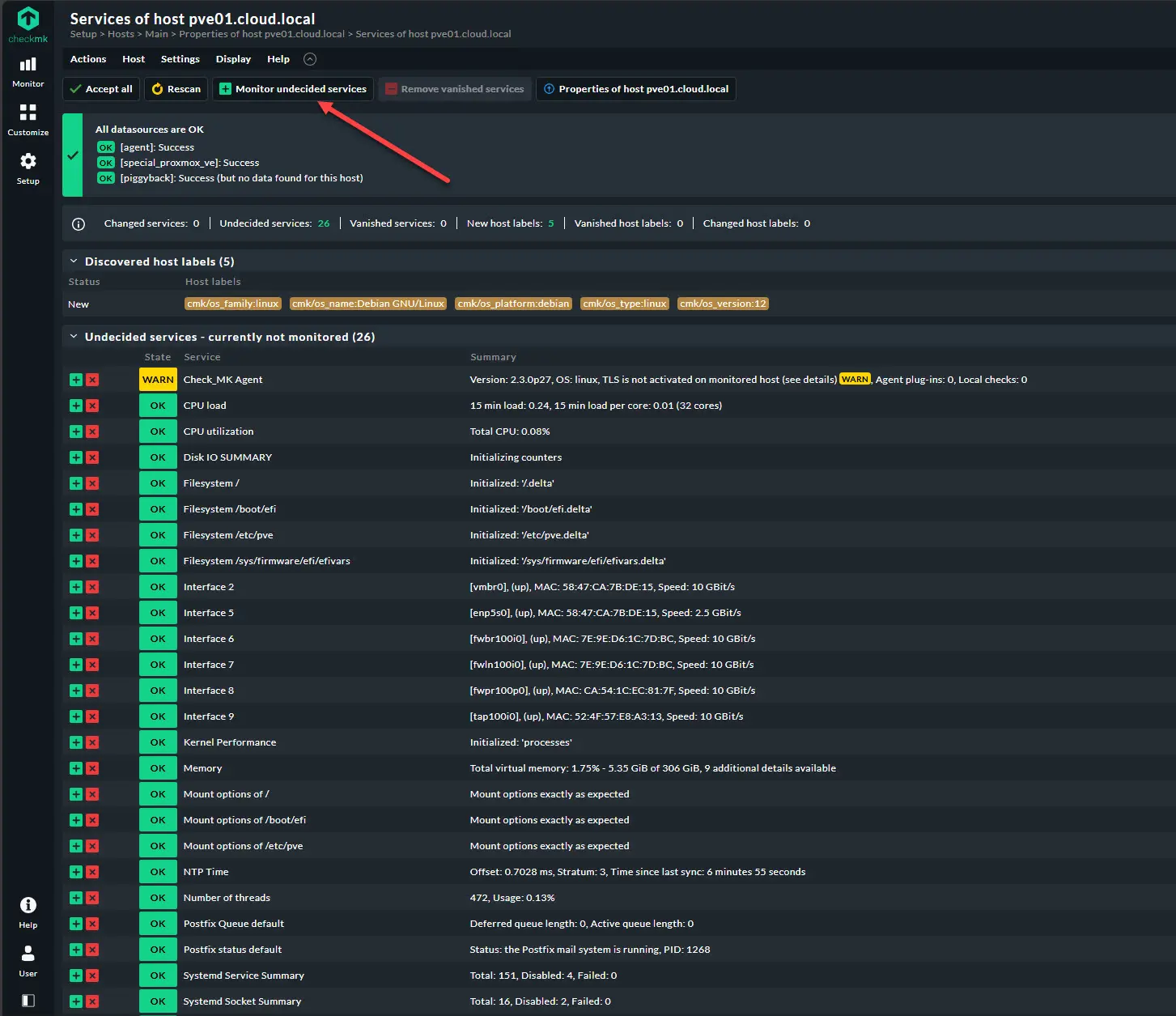This screenshot has width=1176, height=1016.
Task: Add NTP Time service to monitoring
Action: 76,872
